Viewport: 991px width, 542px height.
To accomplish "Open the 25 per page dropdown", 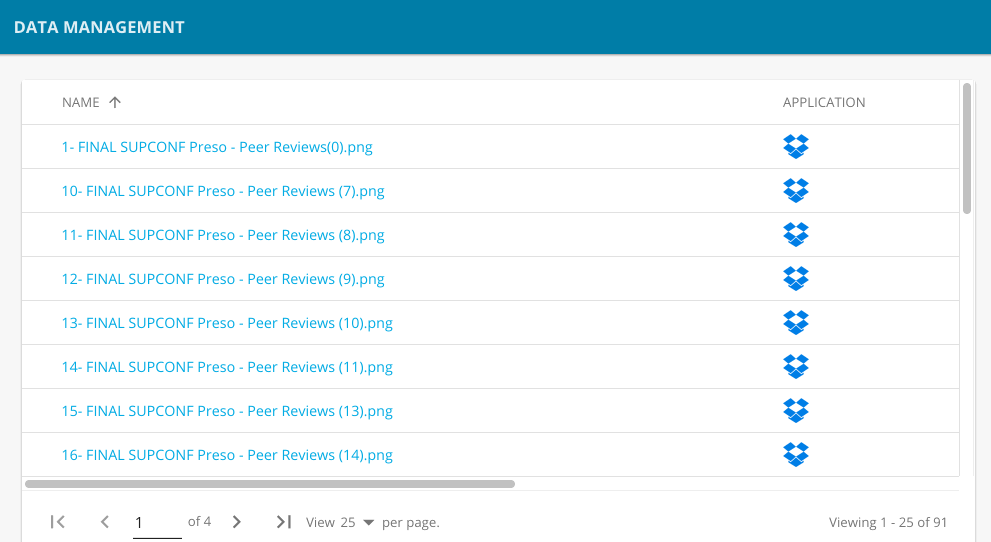I will click(x=357, y=522).
